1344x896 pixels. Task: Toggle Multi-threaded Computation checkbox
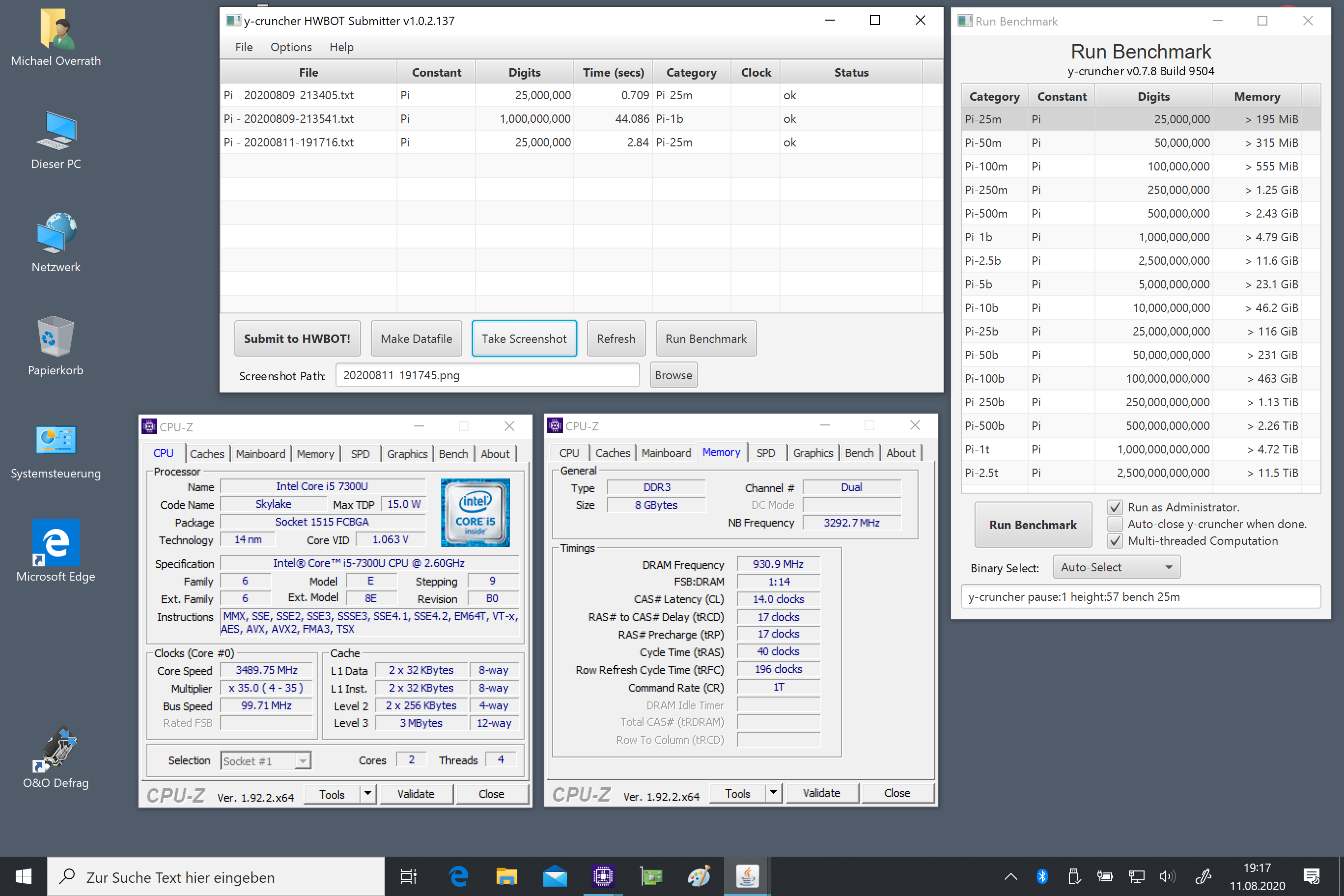point(1115,540)
